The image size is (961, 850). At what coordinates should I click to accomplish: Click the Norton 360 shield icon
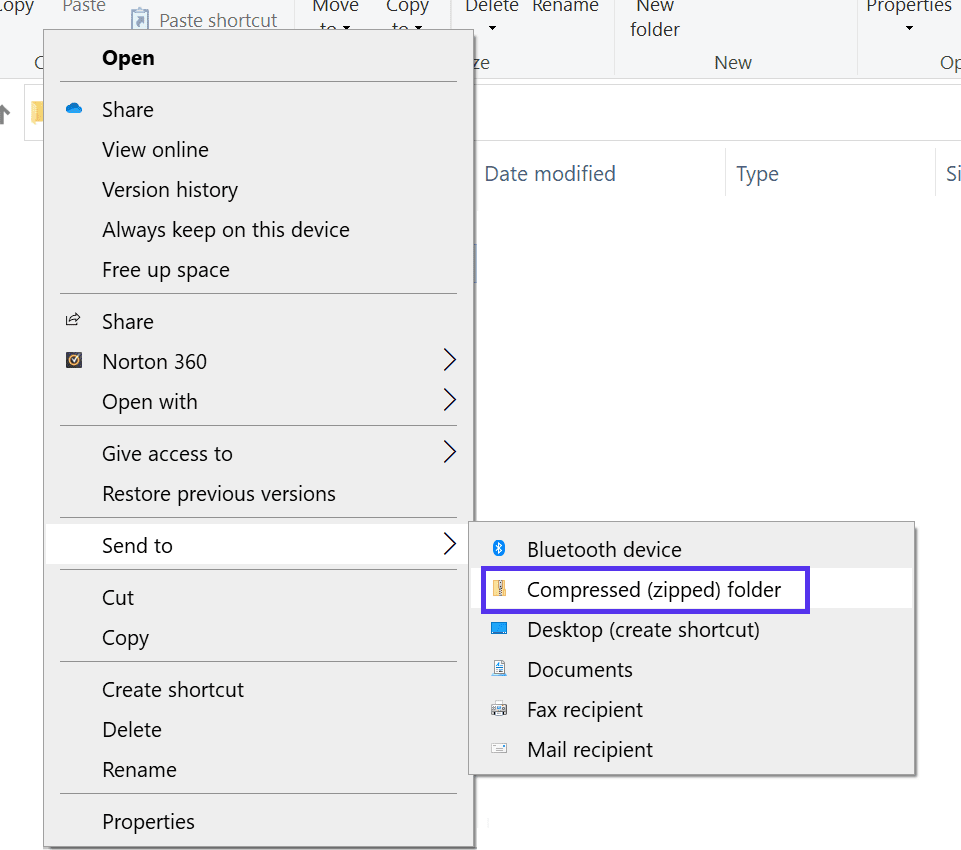pyautogui.click(x=73, y=361)
